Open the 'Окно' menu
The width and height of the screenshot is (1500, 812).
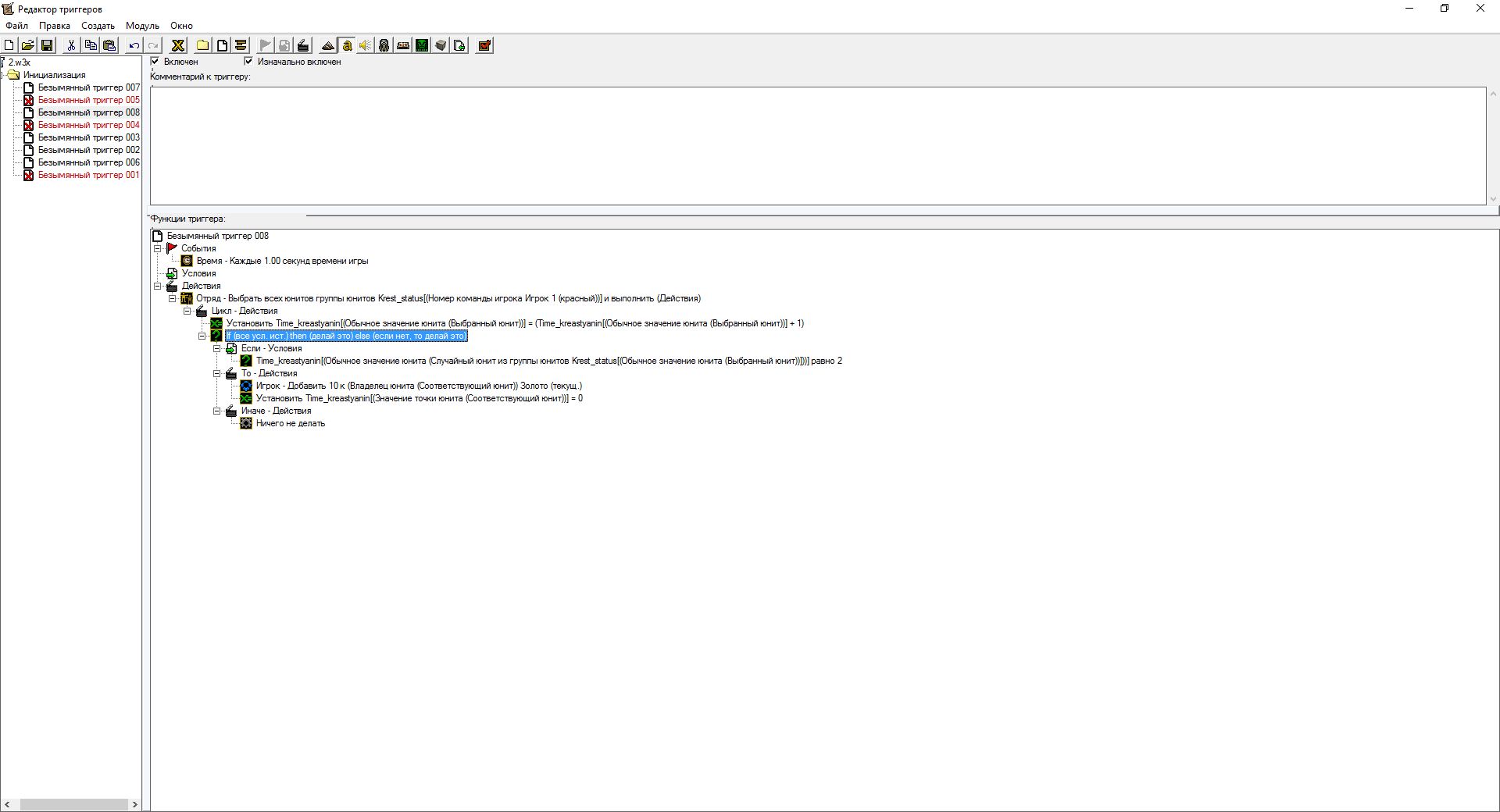click(x=181, y=26)
